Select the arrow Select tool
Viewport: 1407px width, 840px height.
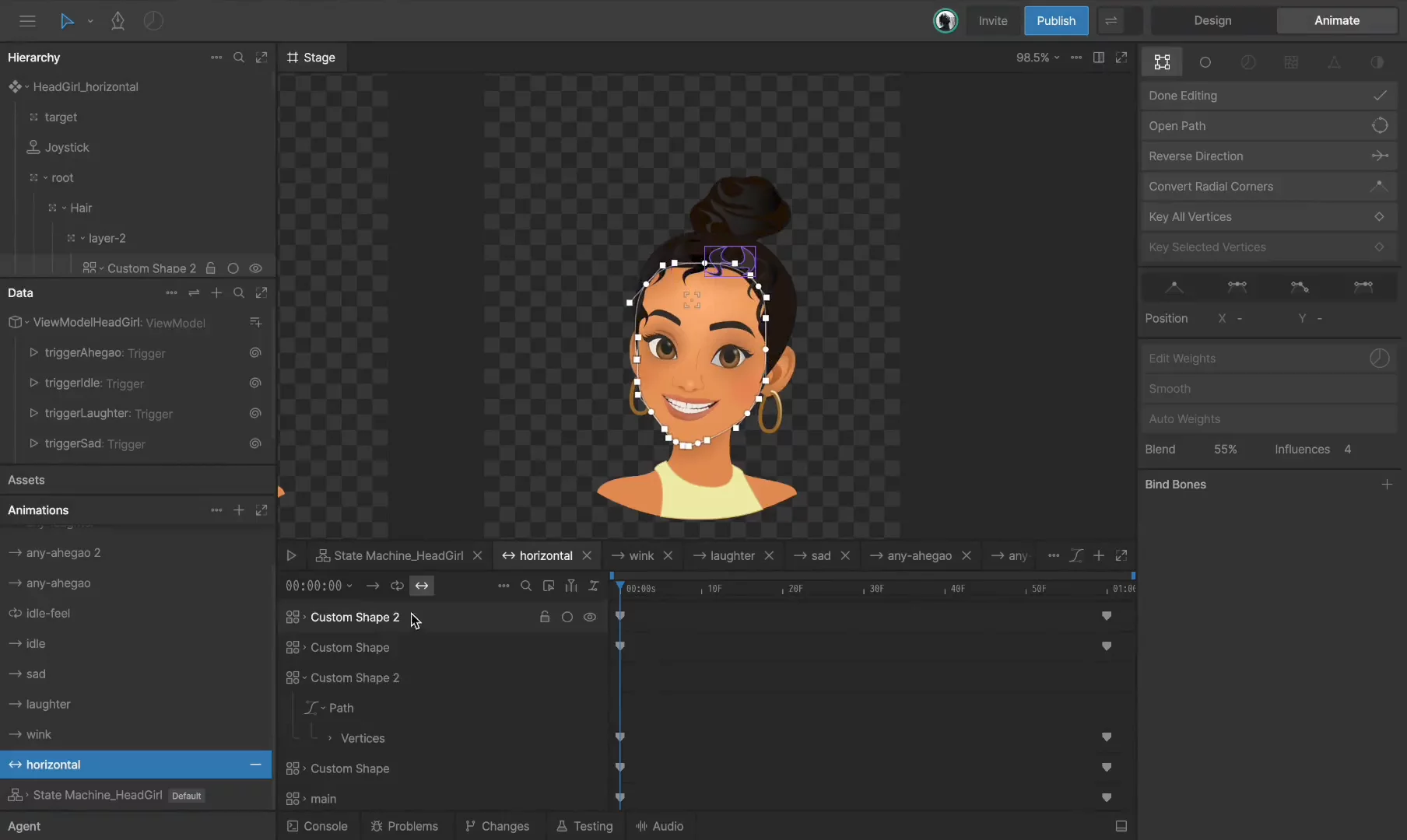coord(67,21)
